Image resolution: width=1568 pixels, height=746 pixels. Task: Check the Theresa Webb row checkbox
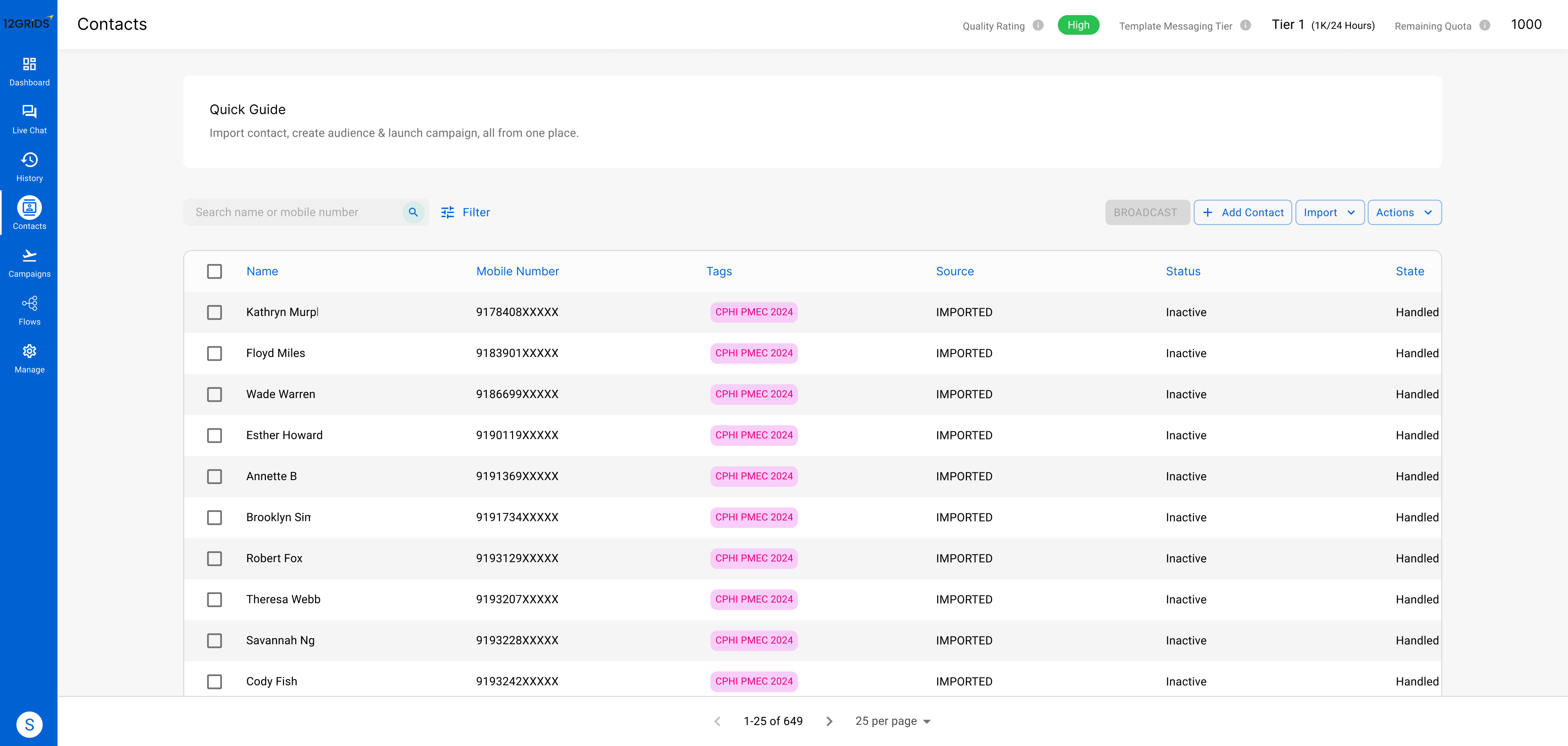click(x=214, y=600)
